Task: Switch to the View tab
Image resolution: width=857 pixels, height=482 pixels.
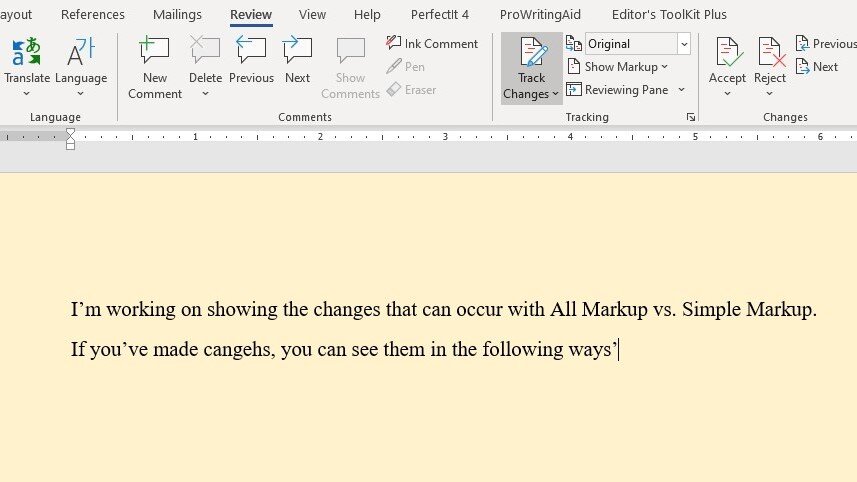Action: coord(312,15)
